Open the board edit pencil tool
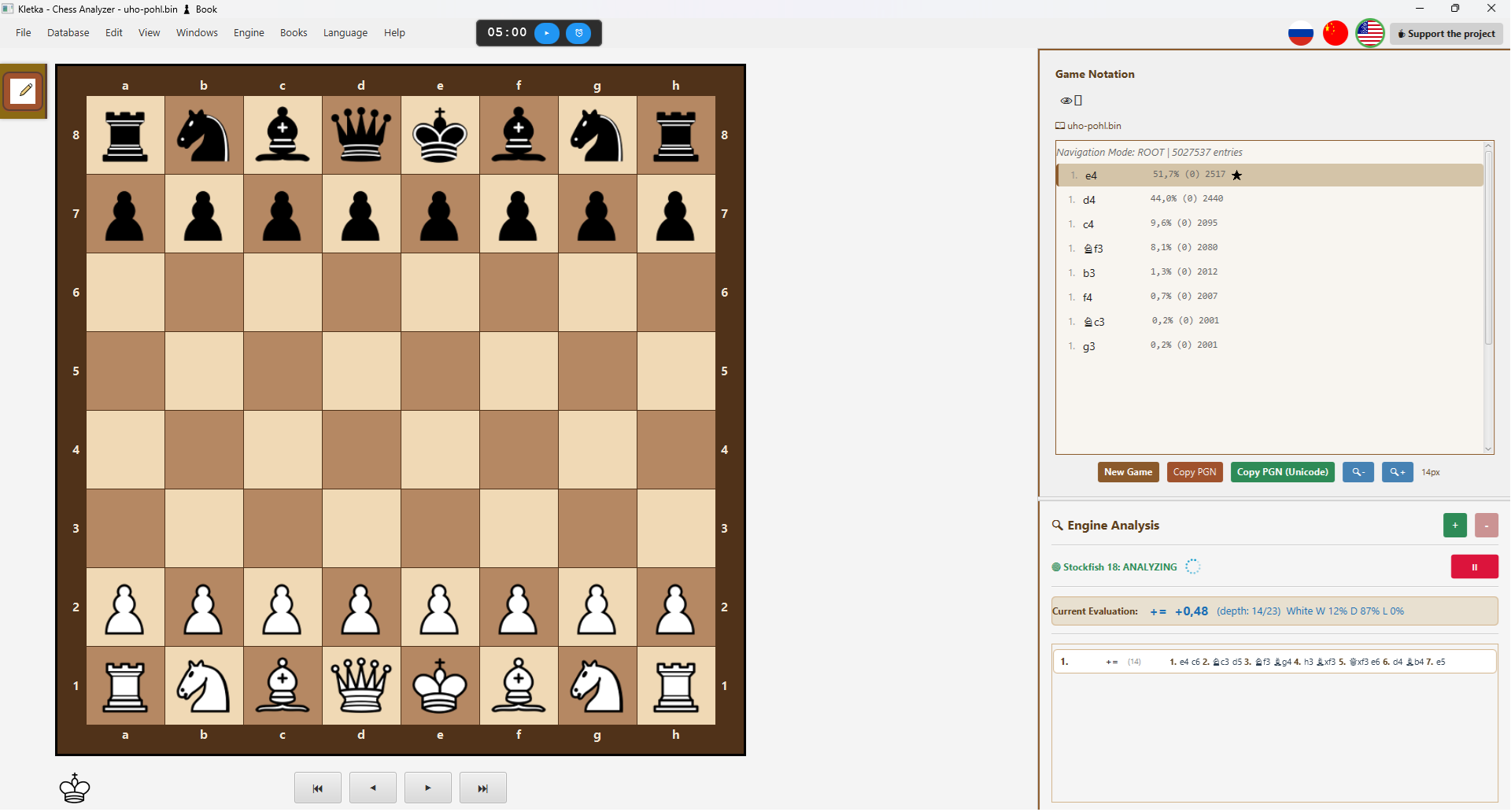This screenshot has width=1511, height=812. click(x=23, y=91)
